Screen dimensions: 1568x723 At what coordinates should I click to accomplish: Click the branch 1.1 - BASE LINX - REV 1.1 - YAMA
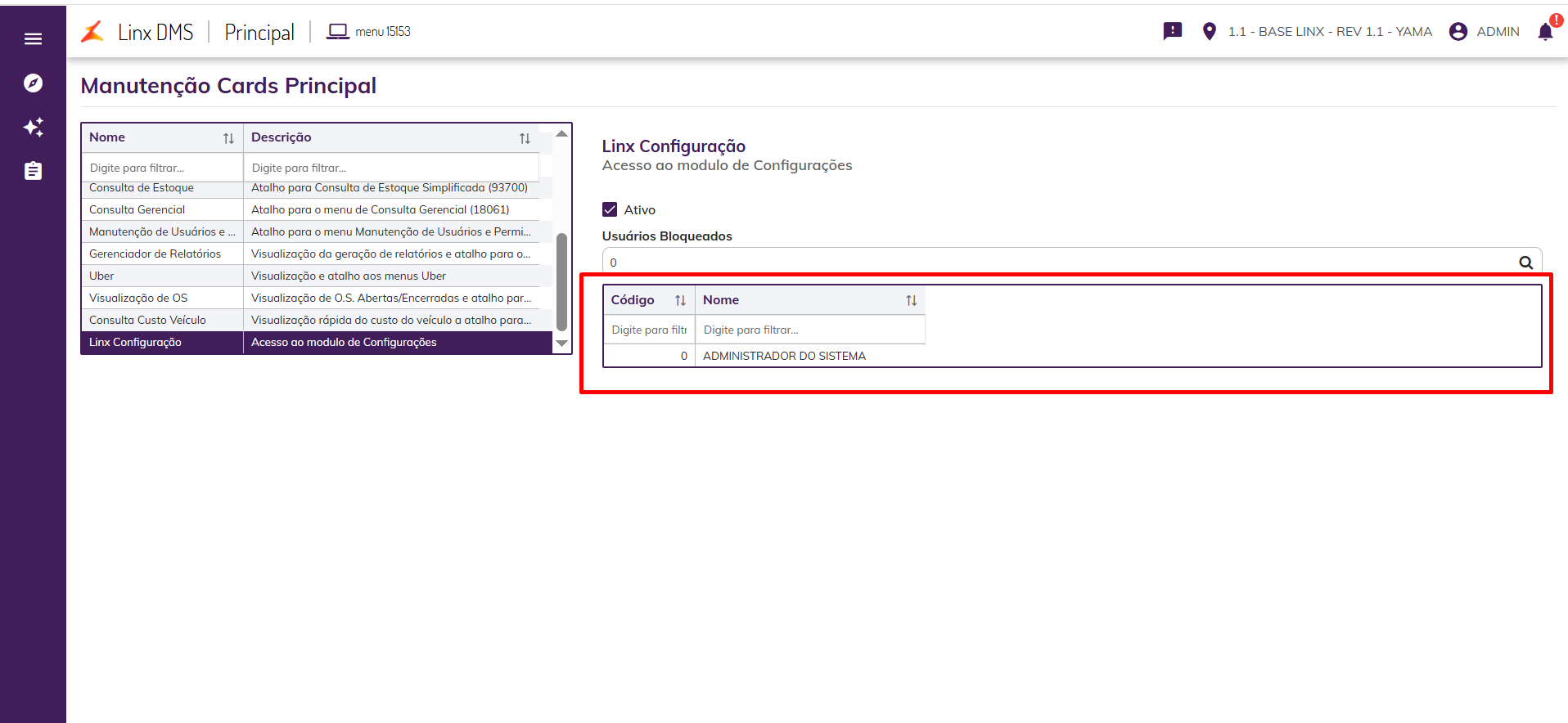(1330, 31)
